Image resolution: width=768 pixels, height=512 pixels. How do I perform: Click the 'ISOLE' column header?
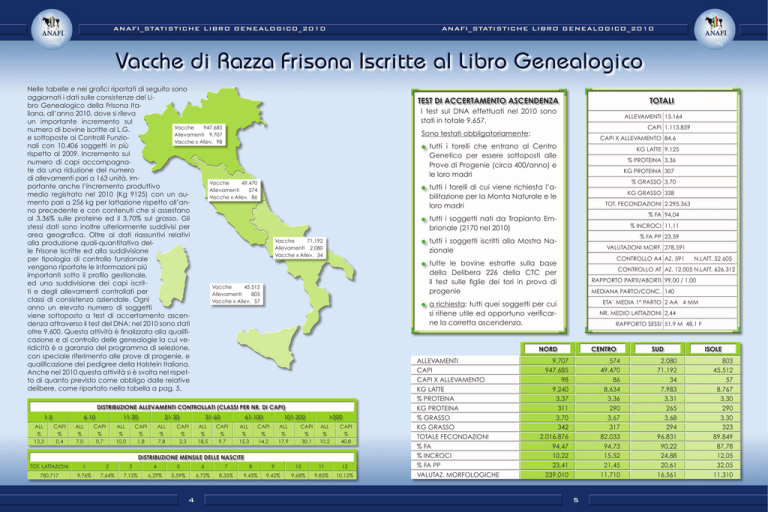[713, 349]
